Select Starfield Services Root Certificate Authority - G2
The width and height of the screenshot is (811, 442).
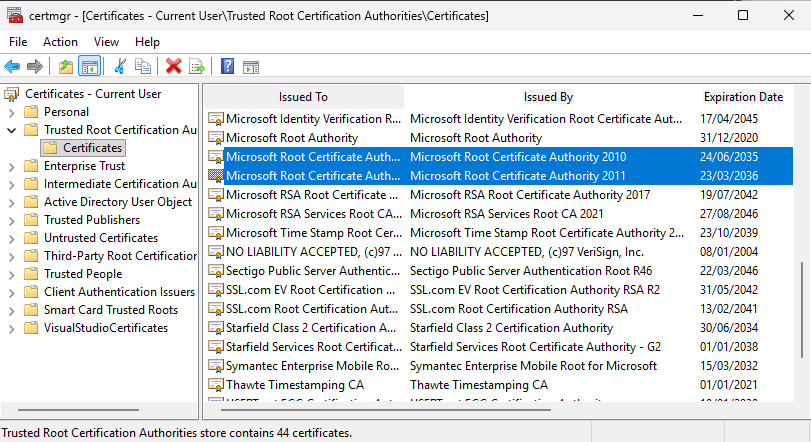click(499, 347)
